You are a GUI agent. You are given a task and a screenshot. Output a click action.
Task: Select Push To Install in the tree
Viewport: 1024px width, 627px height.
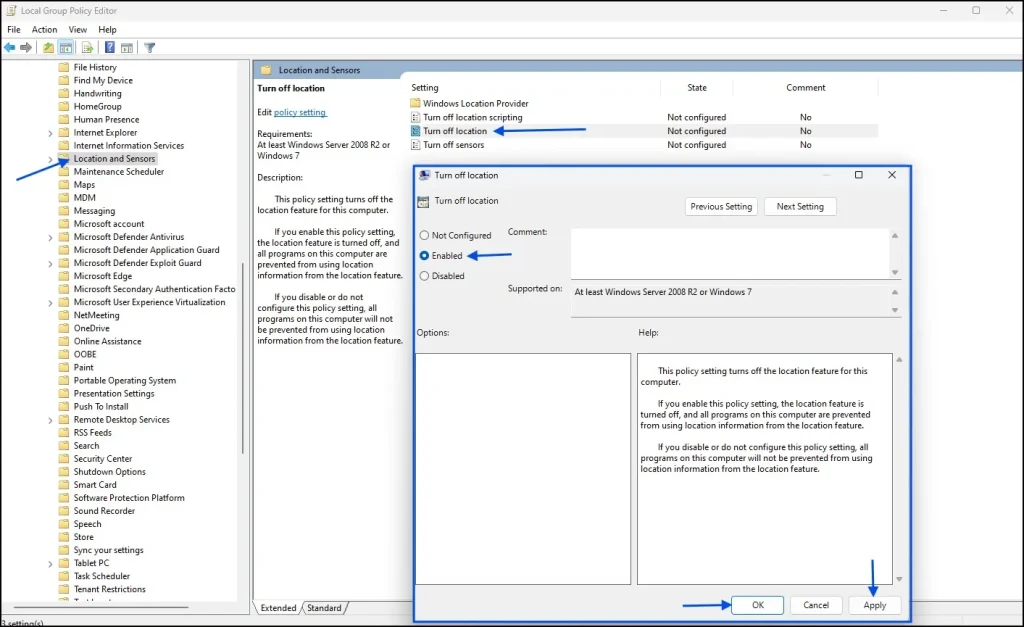pyautogui.click(x=101, y=406)
